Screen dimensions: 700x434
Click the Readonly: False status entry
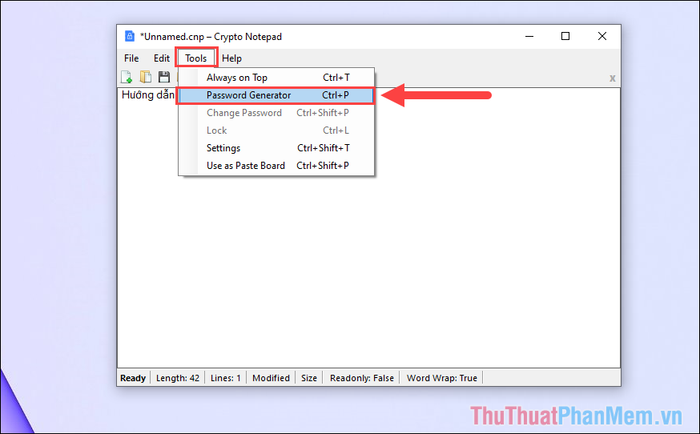(x=362, y=378)
